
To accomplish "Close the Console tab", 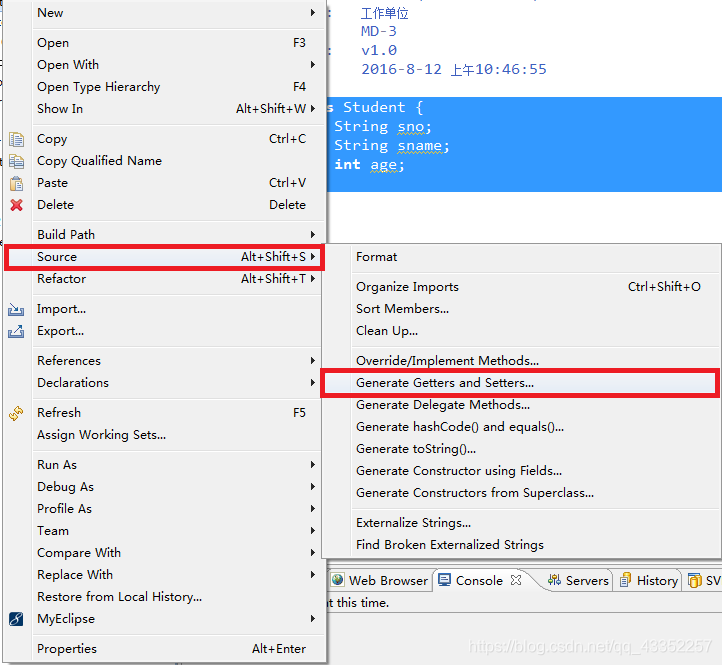I will (516, 580).
